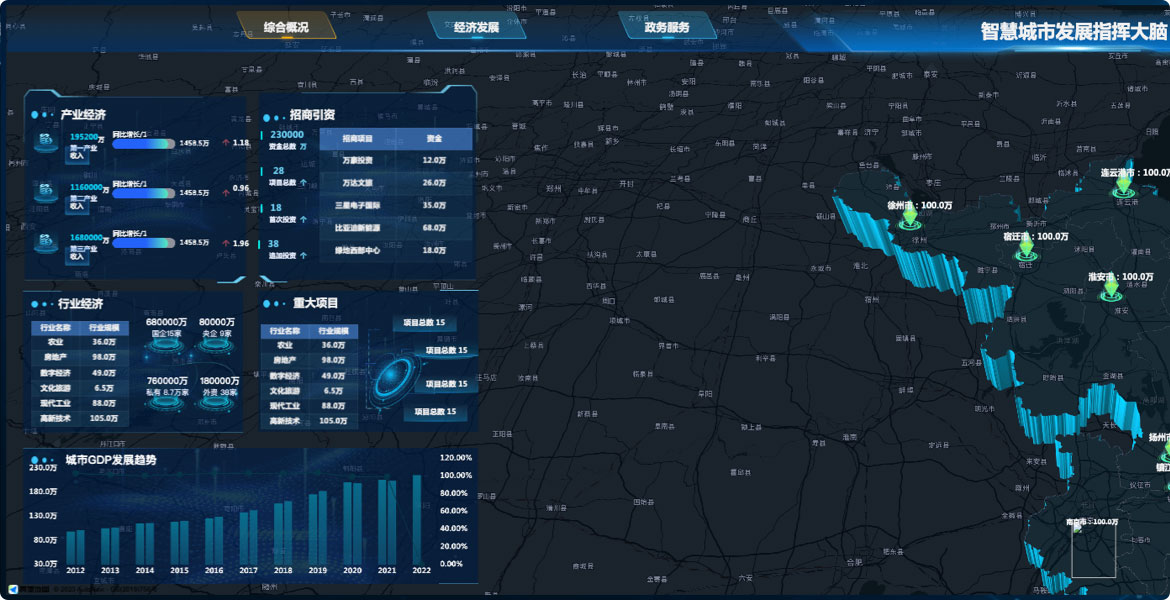Switch to the 政务服务 tab

666,27
